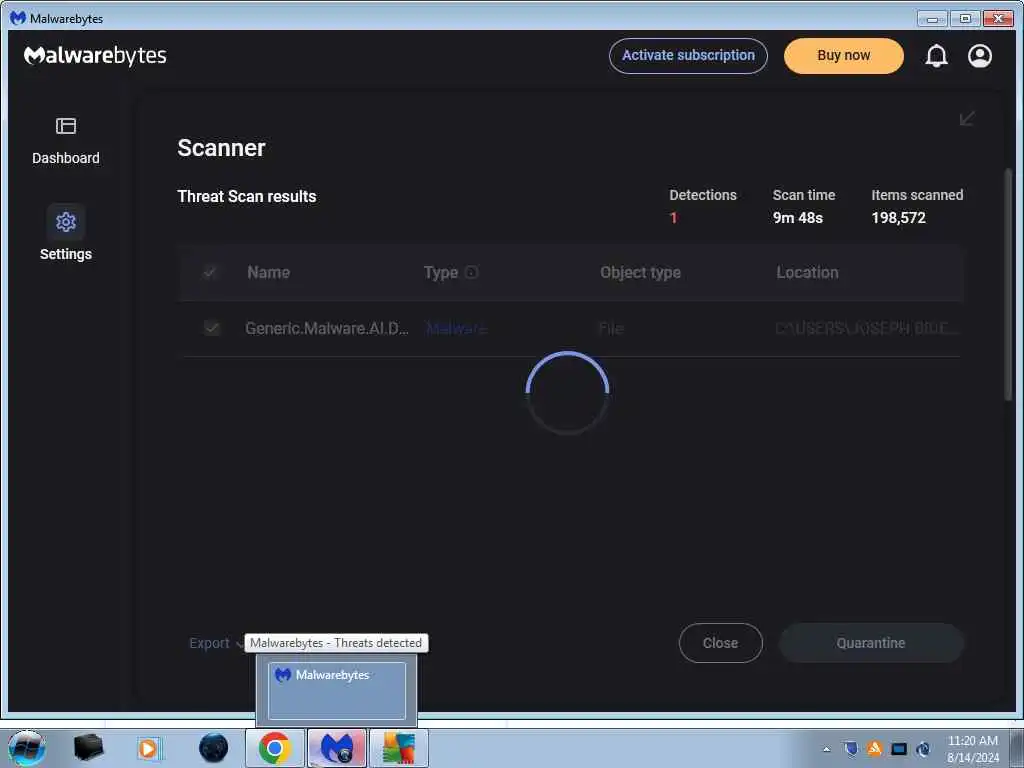Screen dimensions: 1024x768
Task: Click the display monitor tray icon
Action: coord(899,749)
